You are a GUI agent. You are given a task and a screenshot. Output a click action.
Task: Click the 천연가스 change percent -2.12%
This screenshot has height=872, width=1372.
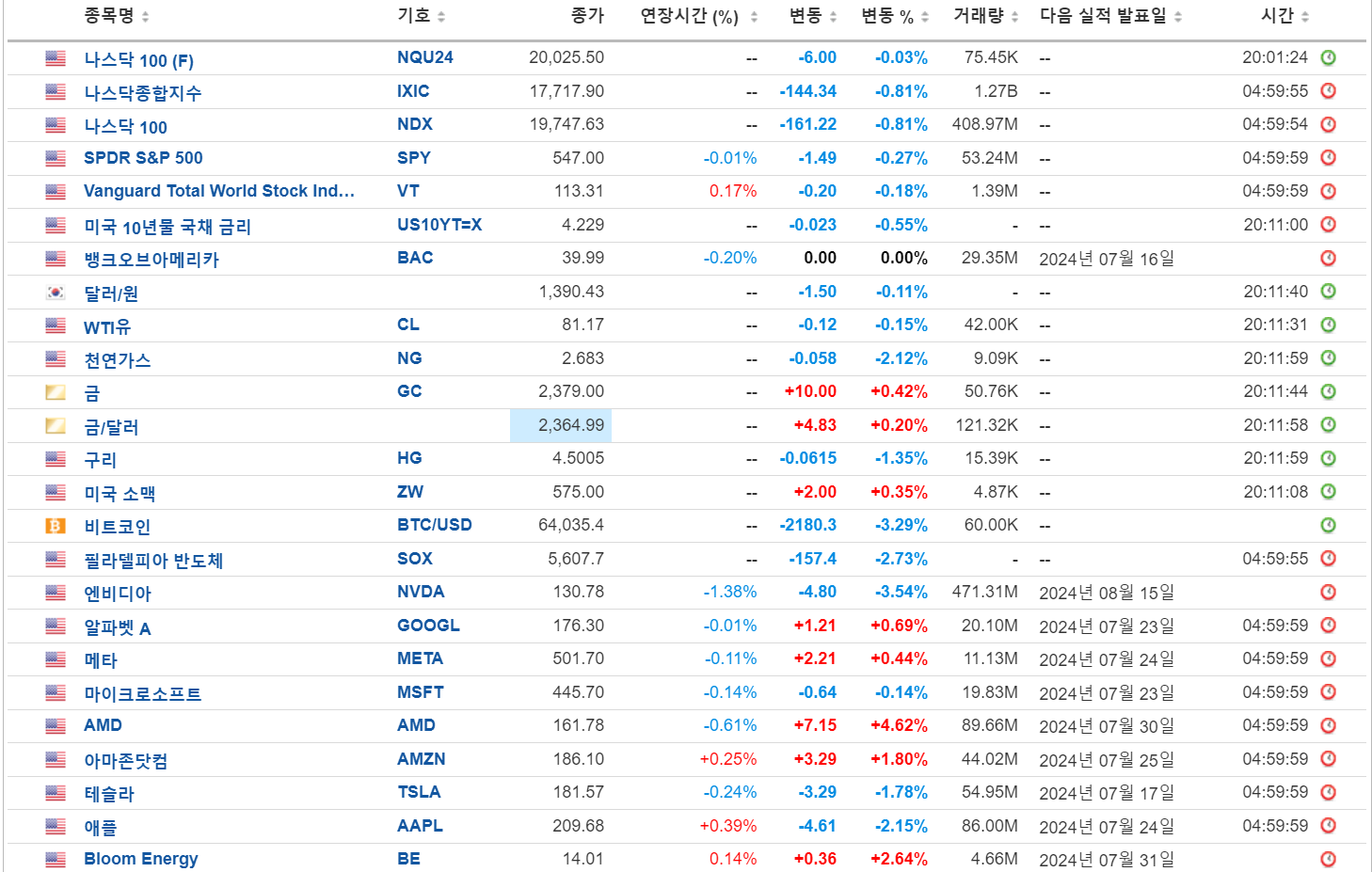901,358
